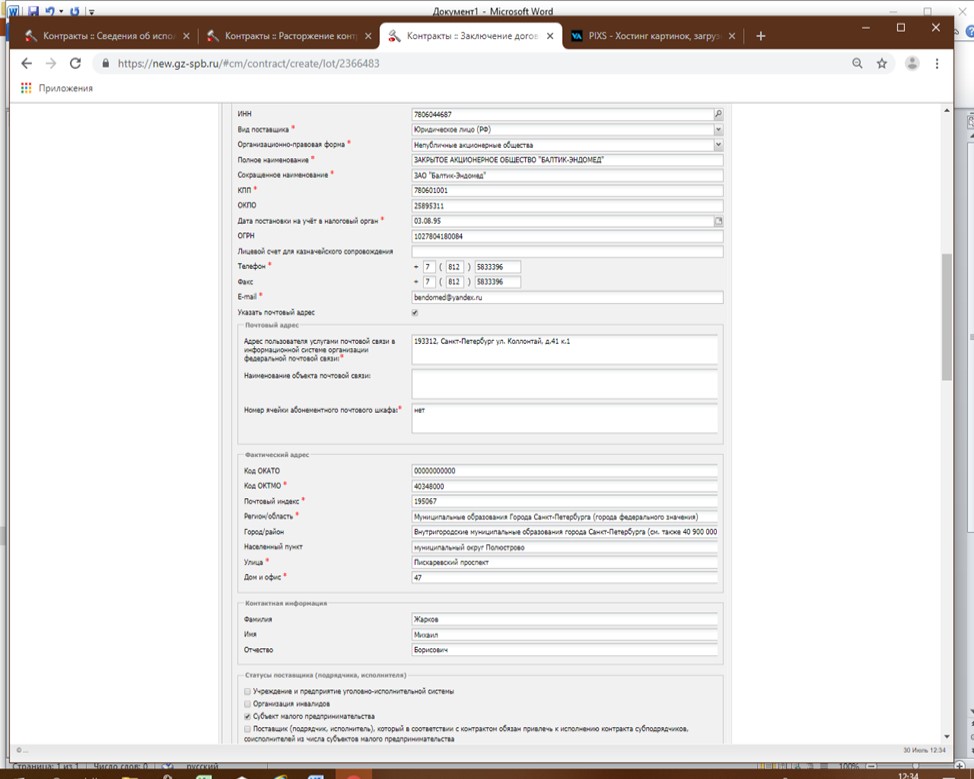Open the 'Вид поставщика' dropdown
Screen dimensions: 974x779
pos(718,129)
